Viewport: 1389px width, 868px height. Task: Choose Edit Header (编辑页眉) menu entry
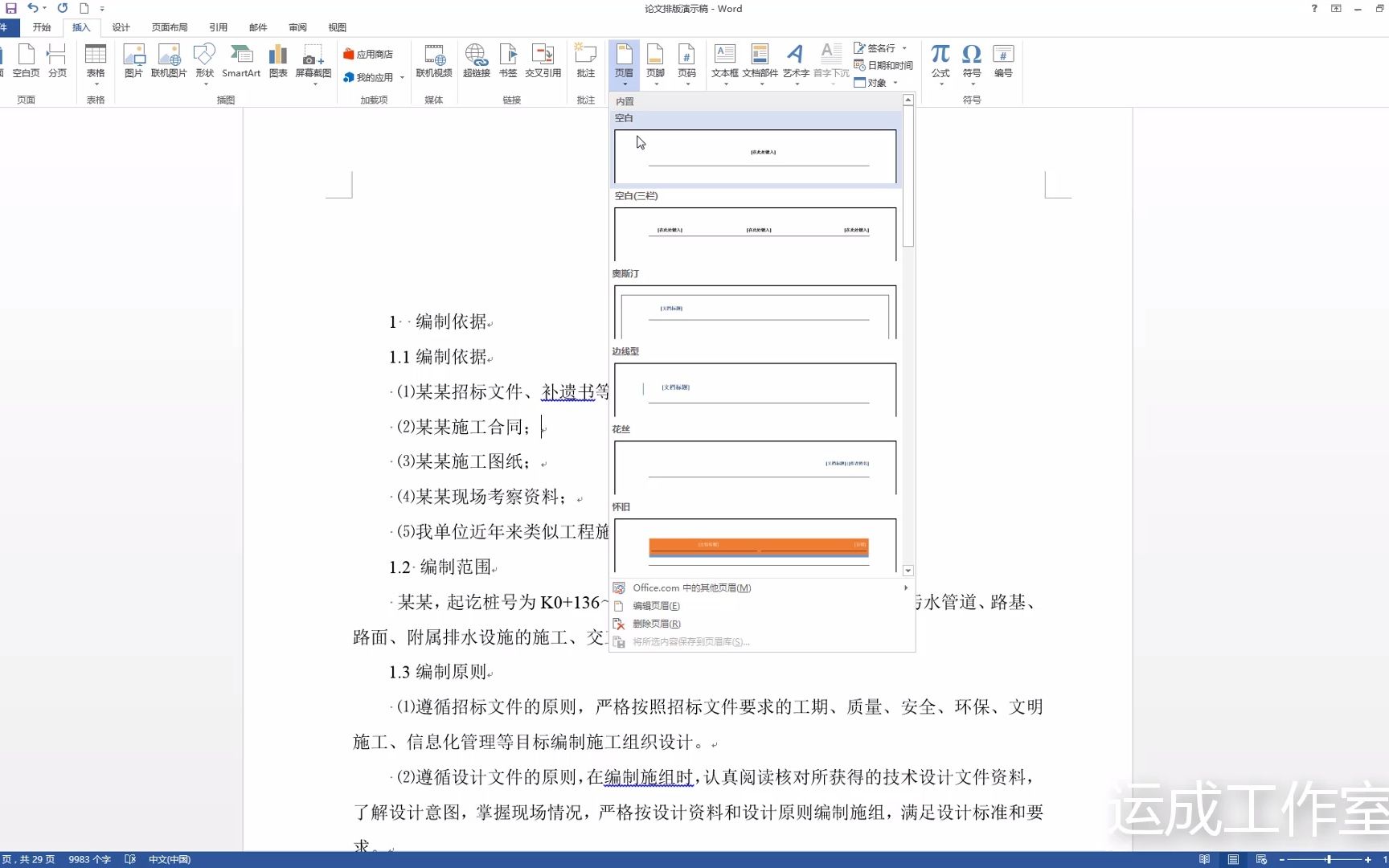point(761,606)
